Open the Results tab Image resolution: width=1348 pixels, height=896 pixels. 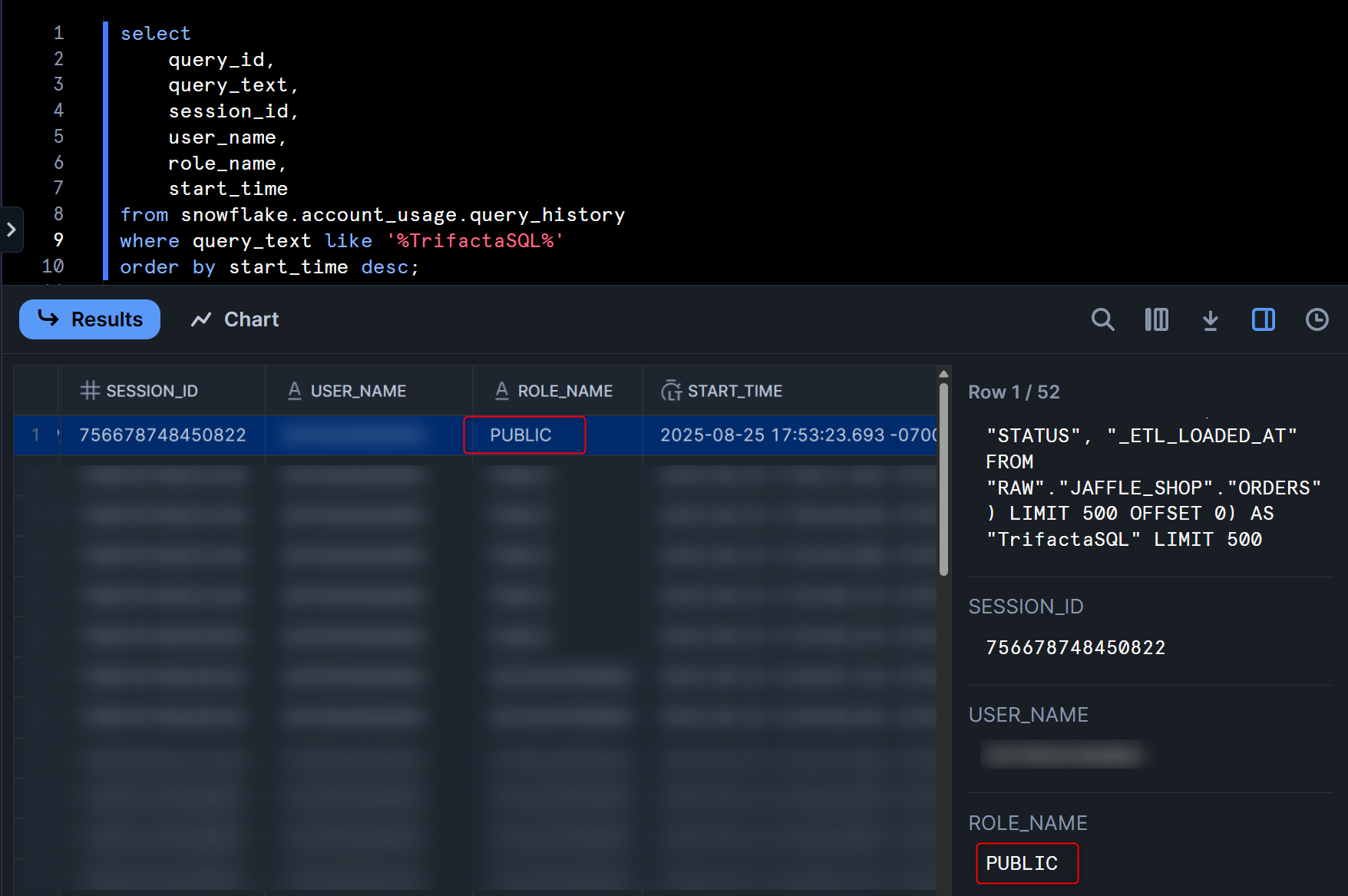(90, 319)
